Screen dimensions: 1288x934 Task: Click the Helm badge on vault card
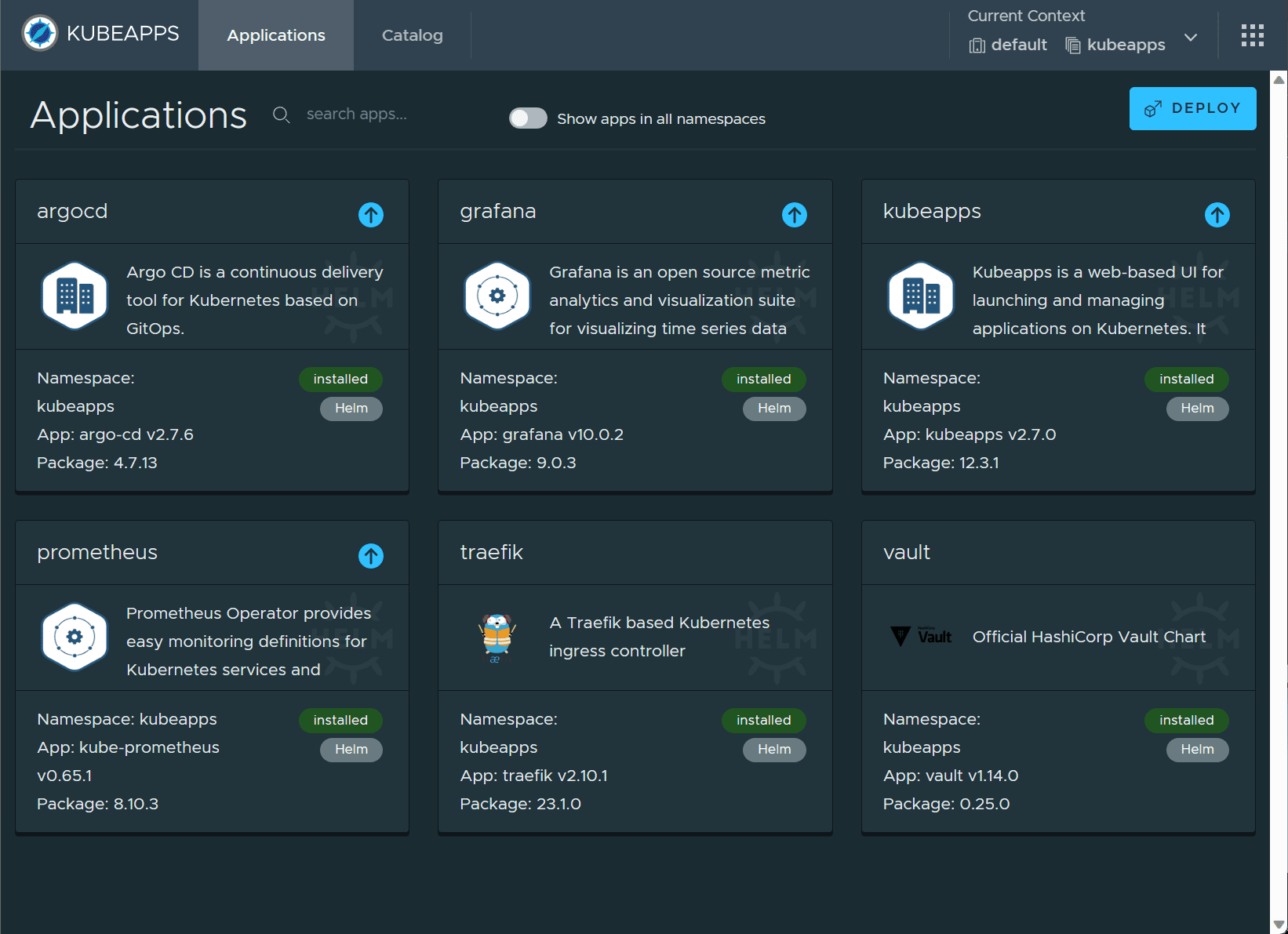pos(1197,749)
